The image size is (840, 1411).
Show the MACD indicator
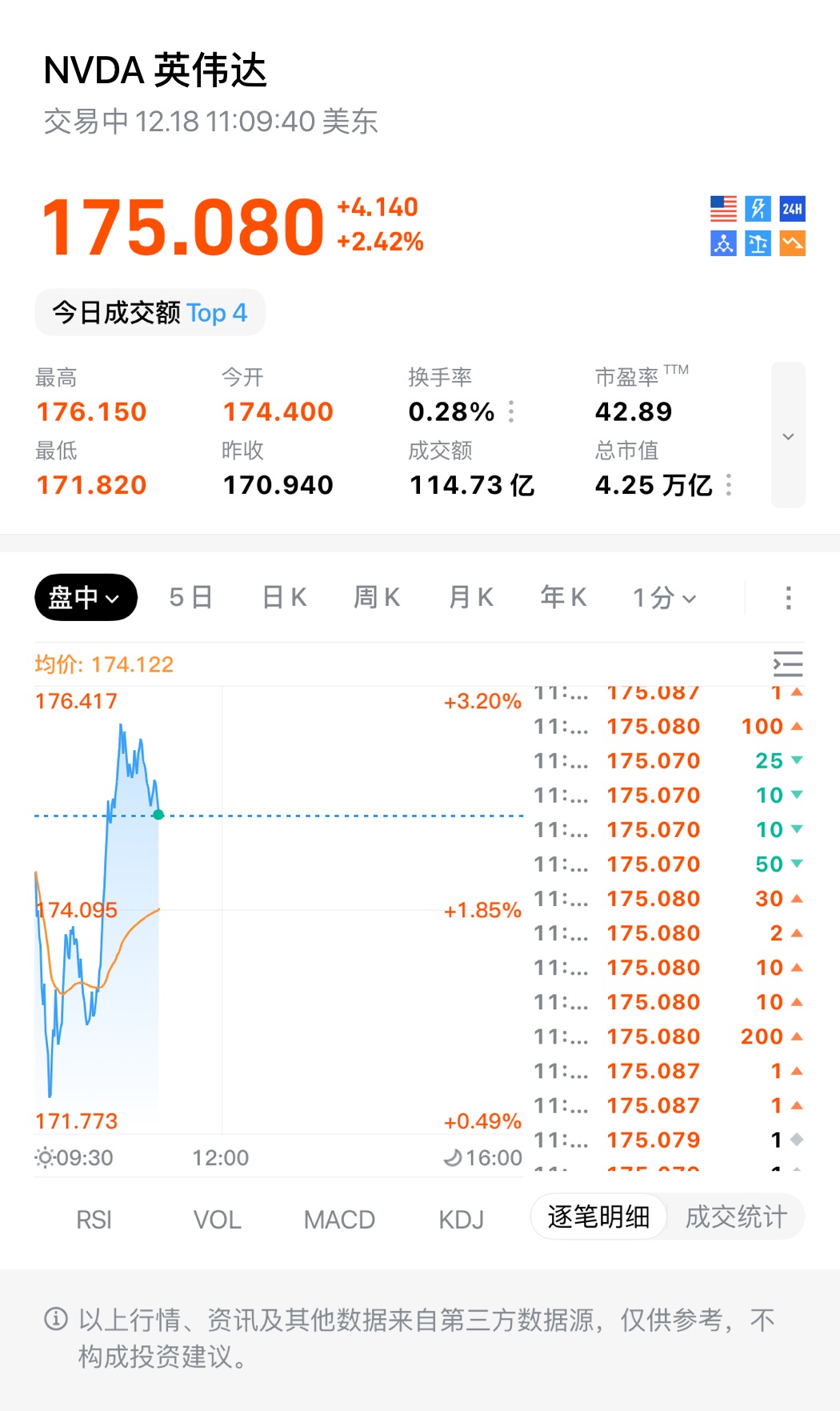[x=339, y=1220]
